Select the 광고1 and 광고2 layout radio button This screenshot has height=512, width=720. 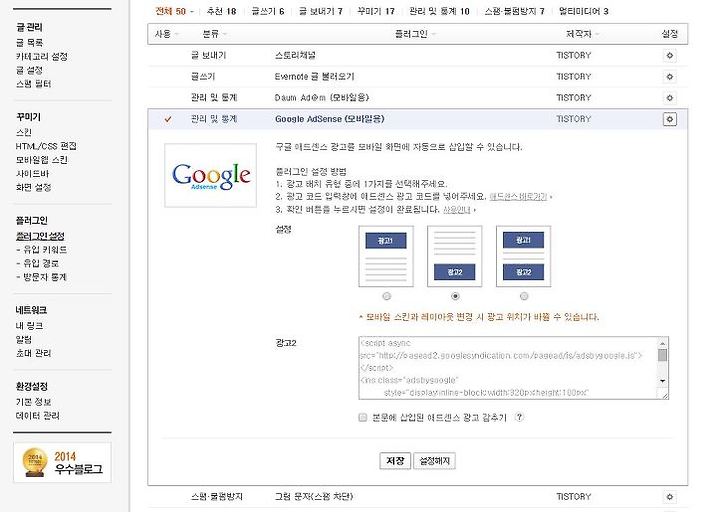(524, 296)
